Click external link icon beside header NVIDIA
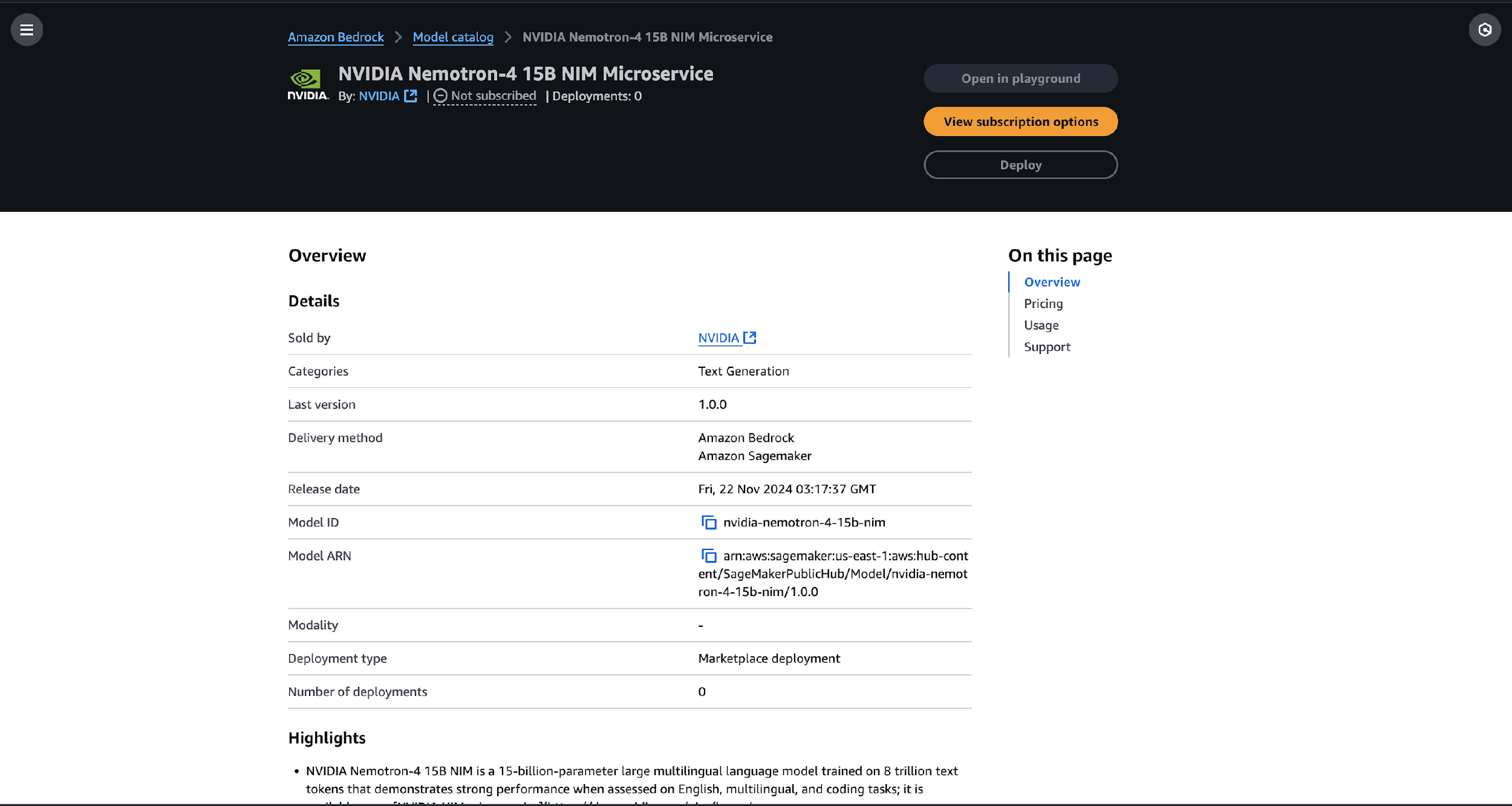The image size is (1512, 806). [411, 96]
